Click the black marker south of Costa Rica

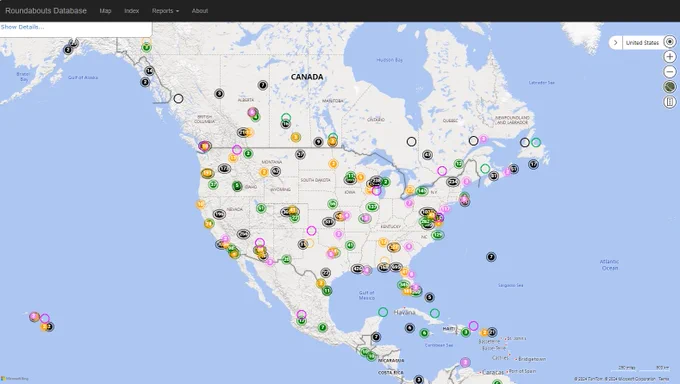pos(418,380)
